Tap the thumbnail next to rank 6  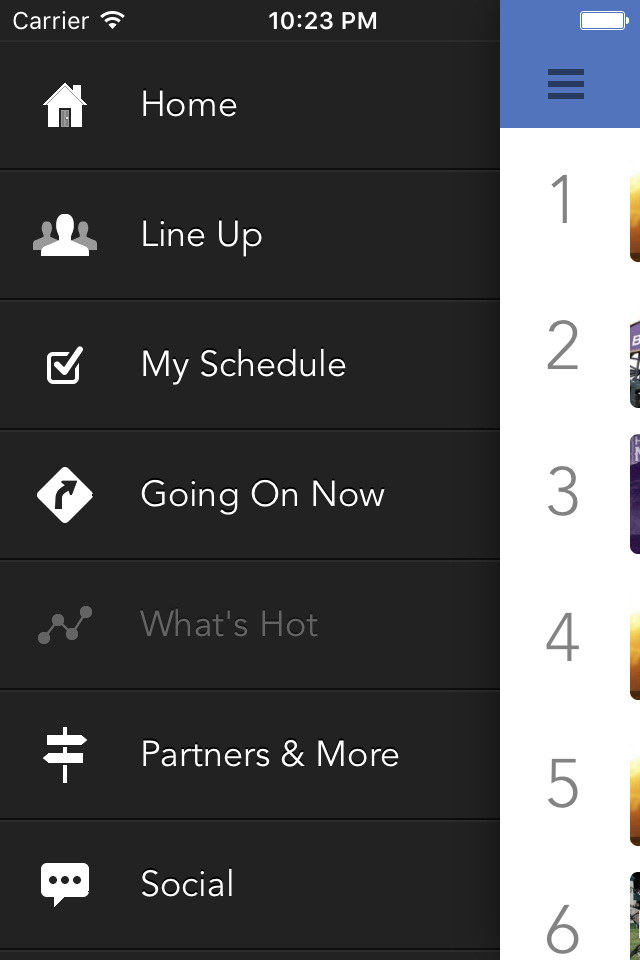(x=634, y=916)
